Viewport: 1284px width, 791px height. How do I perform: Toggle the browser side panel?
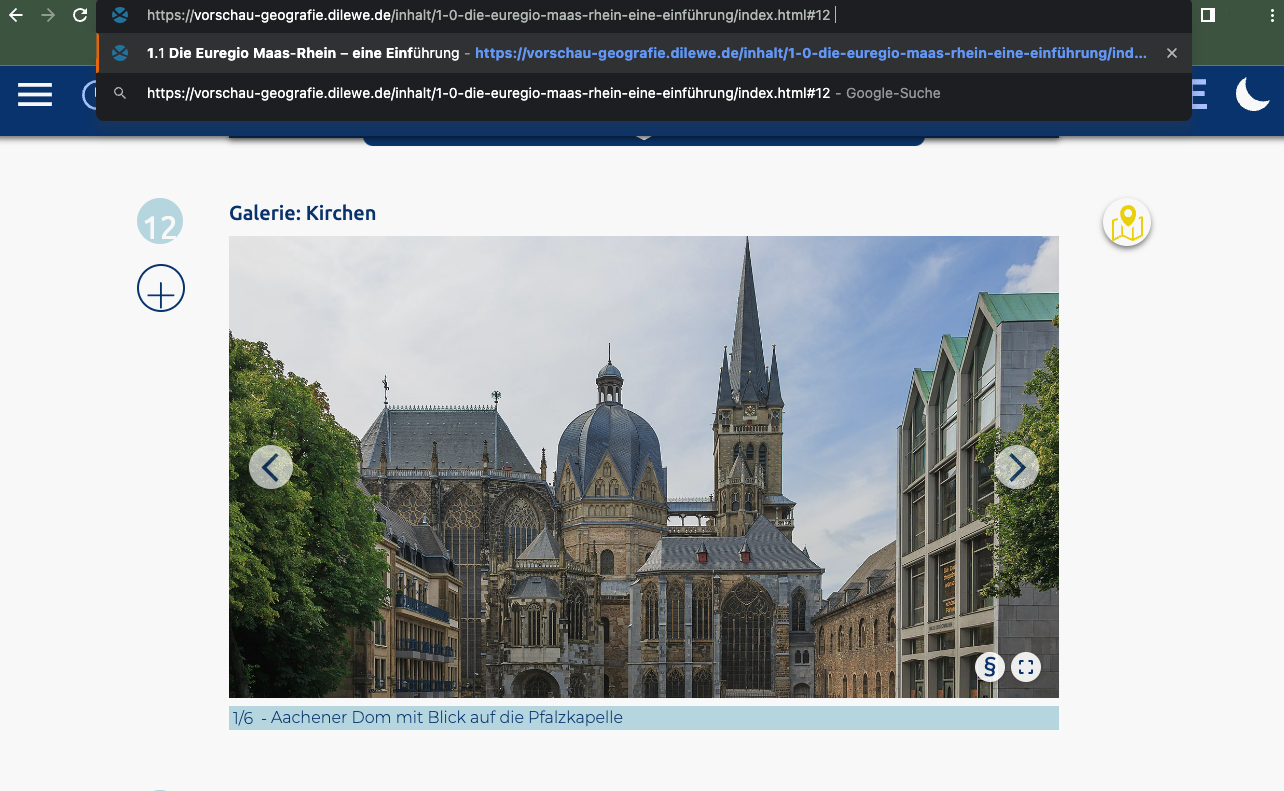1207,15
